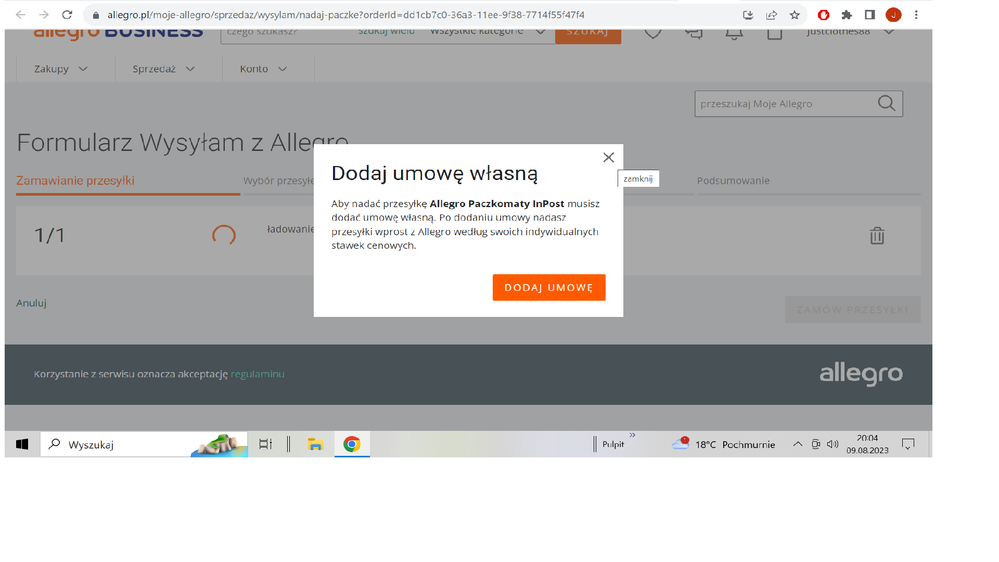Open notifications bell icon

(x=734, y=34)
